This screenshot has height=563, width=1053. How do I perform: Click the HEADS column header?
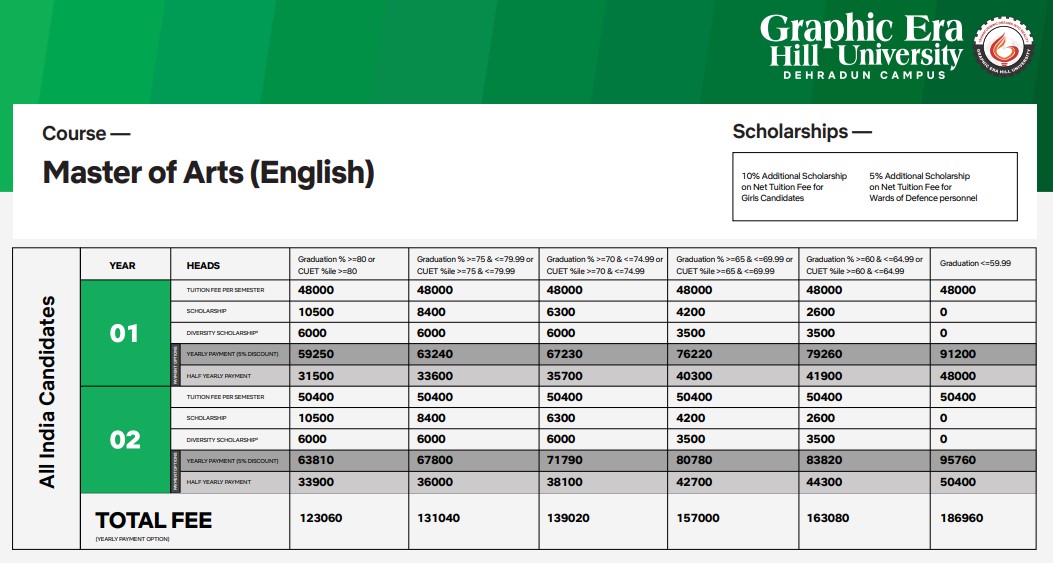pos(203,266)
